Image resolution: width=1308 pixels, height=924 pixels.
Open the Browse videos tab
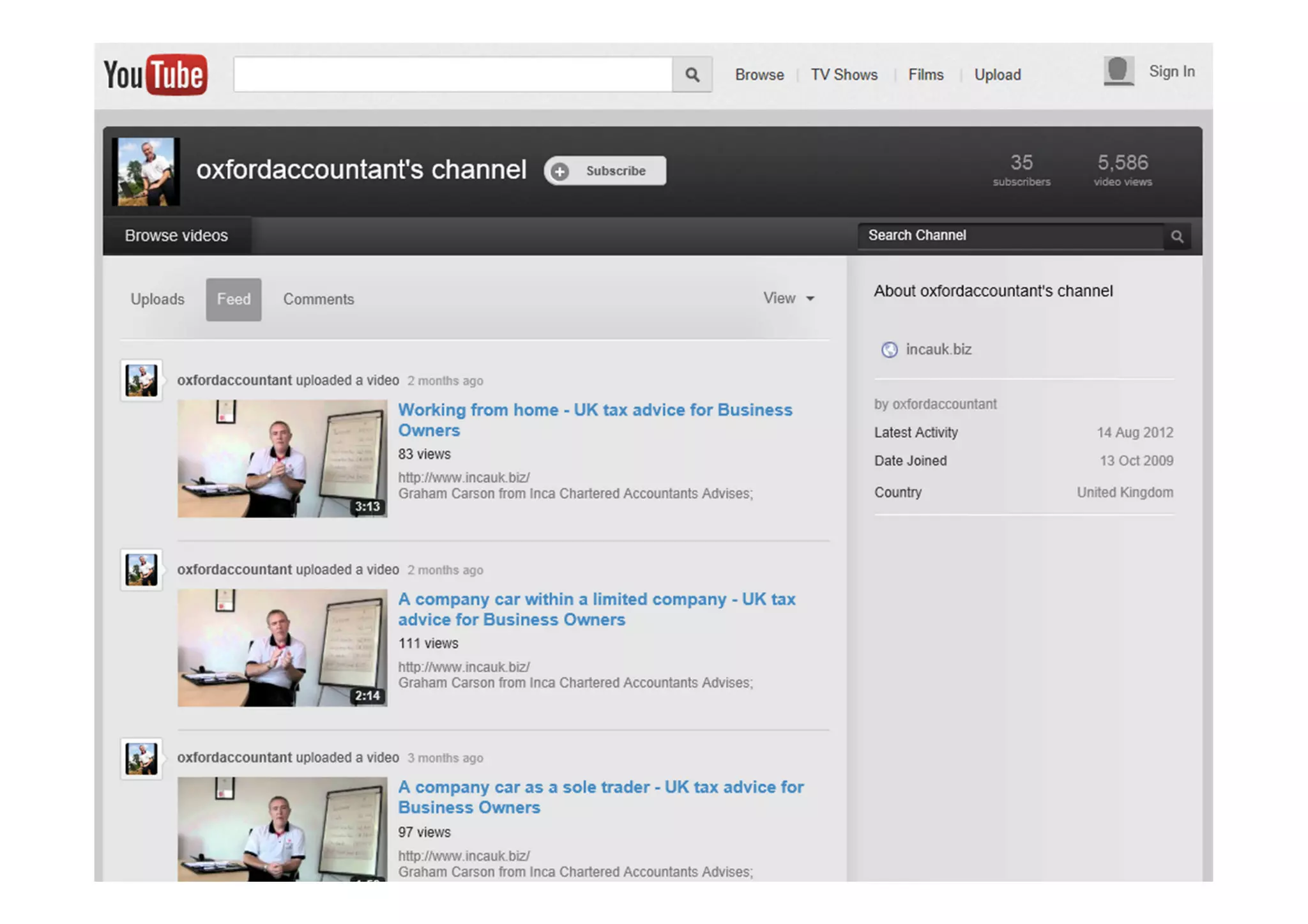(176, 236)
